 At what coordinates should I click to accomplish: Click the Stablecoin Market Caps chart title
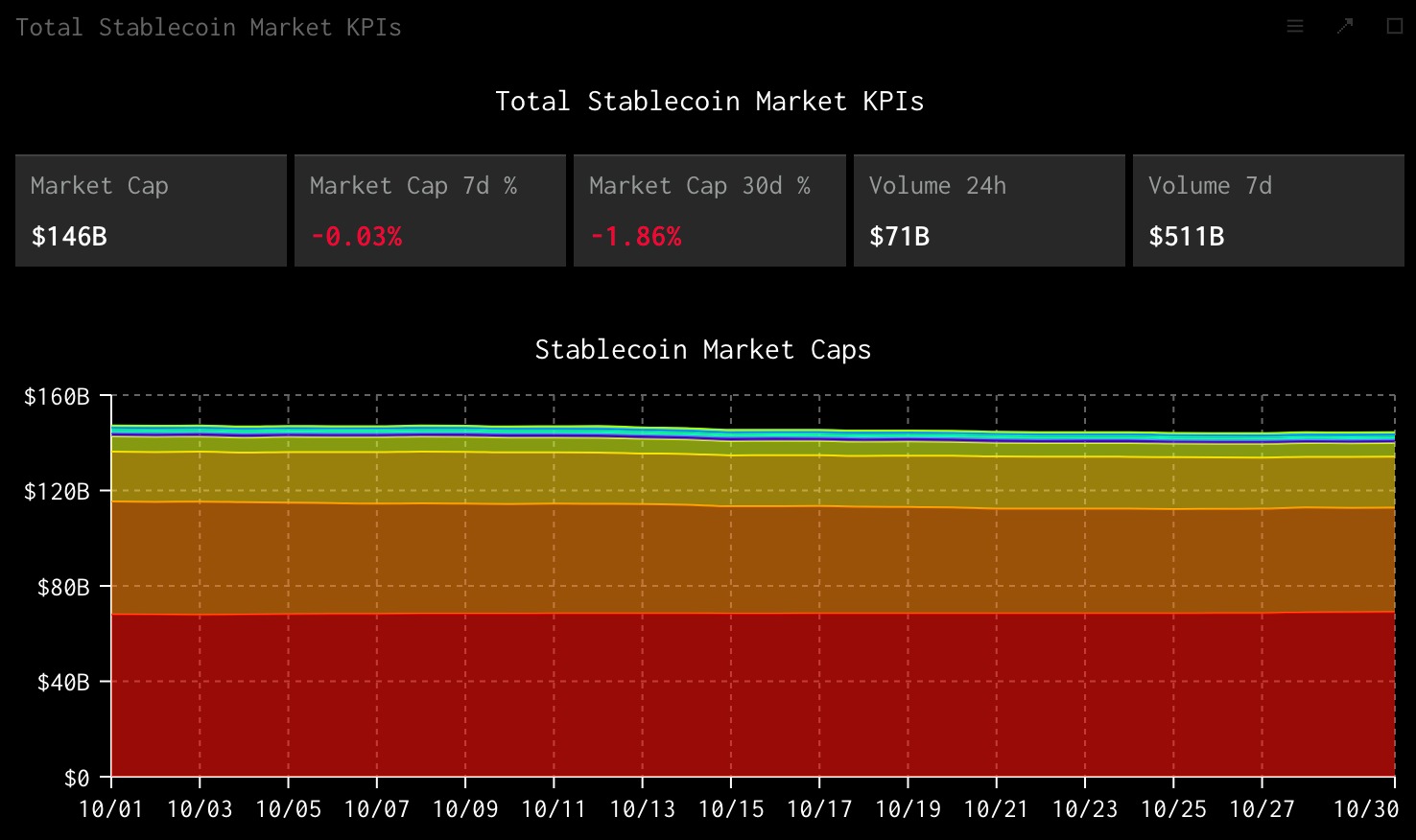(x=702, y=350)
